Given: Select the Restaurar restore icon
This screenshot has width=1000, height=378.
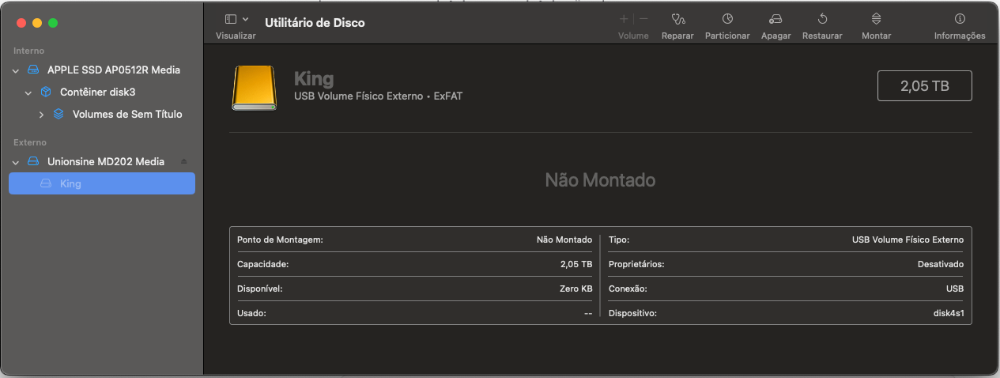Looking at the screenshot, I should [822, 19].
